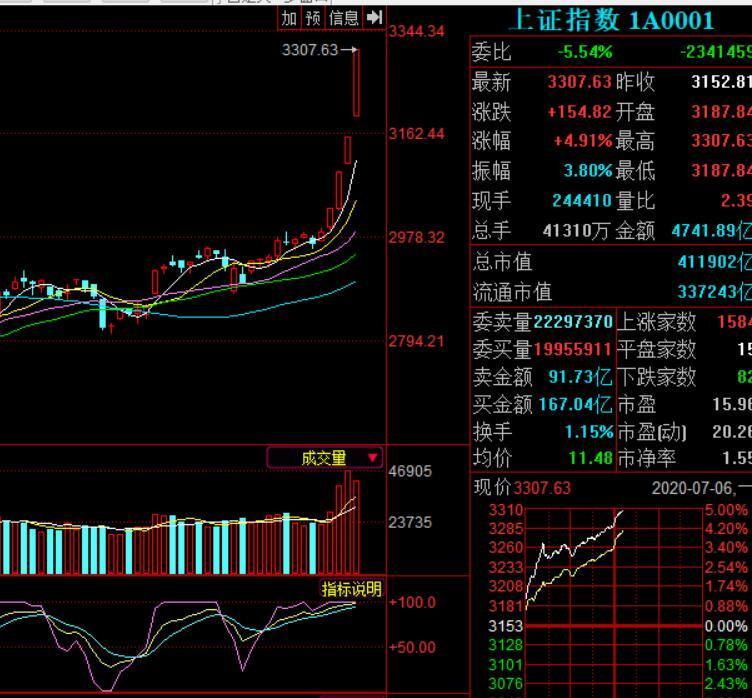
Task: Click the 3153 baseline label in intraday chart
Action: (x=505, y=626)
